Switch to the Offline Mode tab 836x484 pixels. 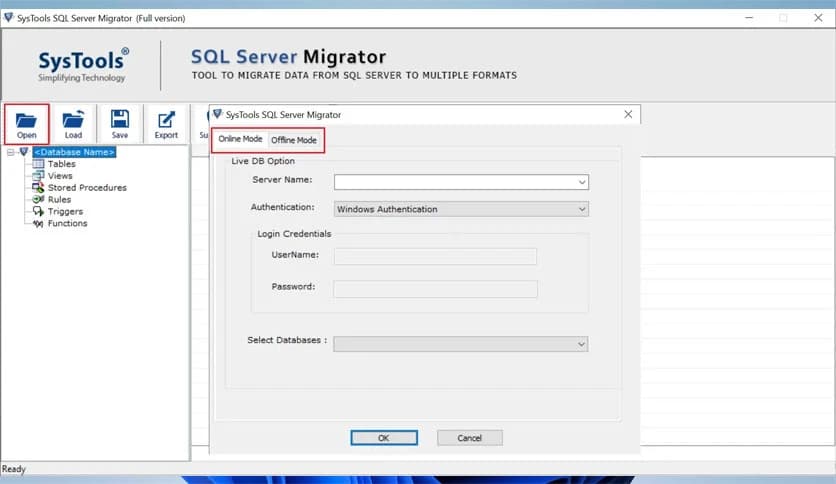[294, 140]
